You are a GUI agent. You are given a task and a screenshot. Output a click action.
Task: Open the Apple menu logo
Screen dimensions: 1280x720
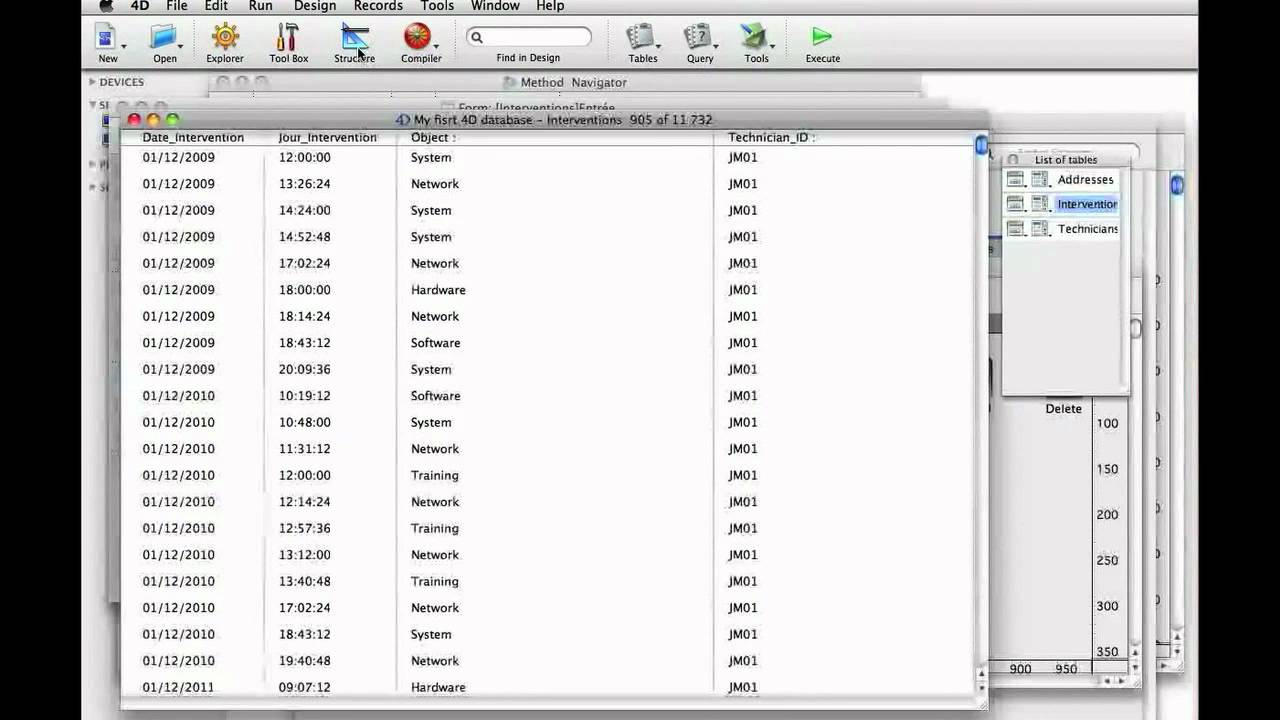(x=107, y=6)
